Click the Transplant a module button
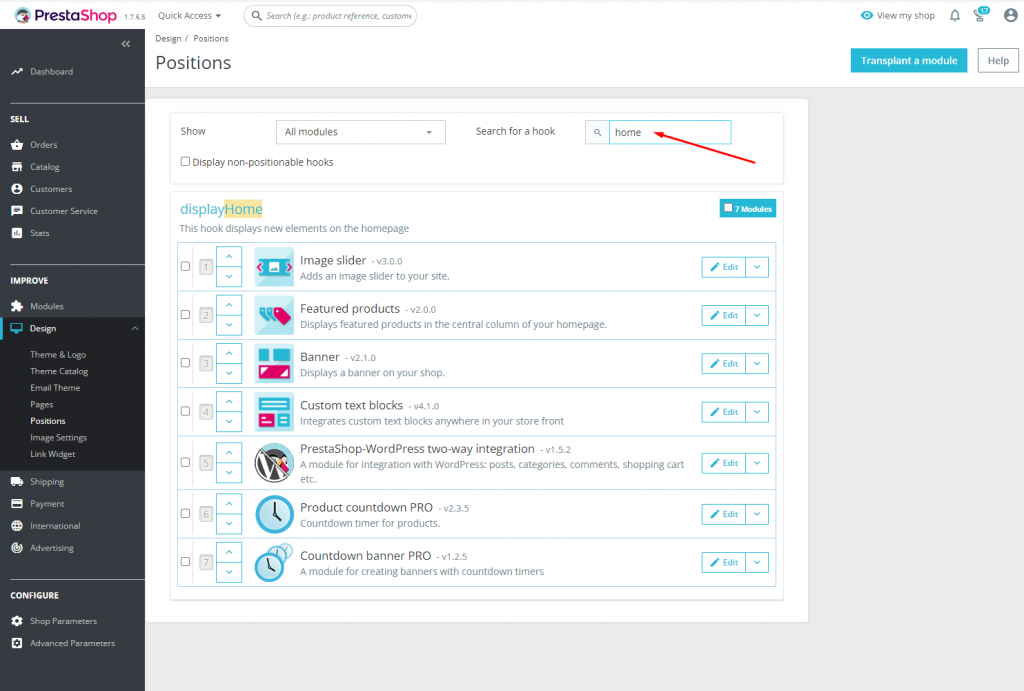This screenshot has height=691, width=1024. coord(908,60)
